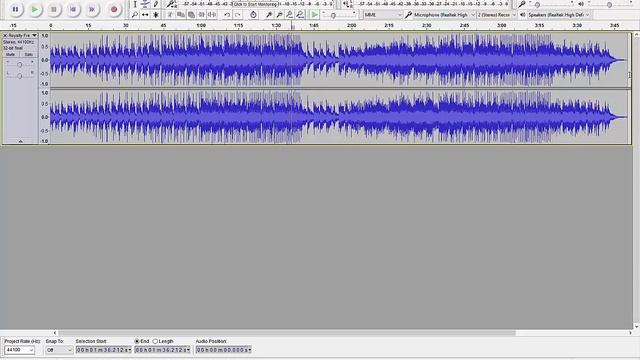Select the Zoom tool magnifier

pos(135,15)
